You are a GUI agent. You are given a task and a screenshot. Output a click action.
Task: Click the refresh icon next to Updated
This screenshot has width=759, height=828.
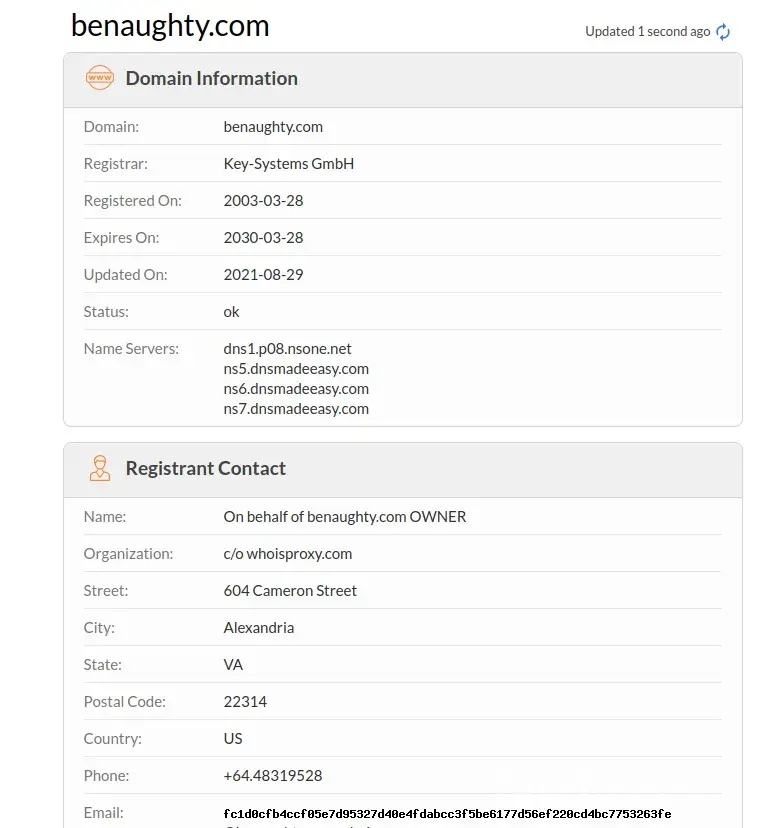723,32
